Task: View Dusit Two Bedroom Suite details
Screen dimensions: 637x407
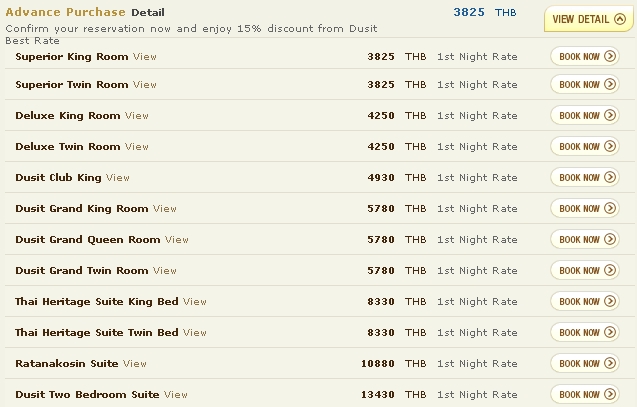Action: [175, 395]
